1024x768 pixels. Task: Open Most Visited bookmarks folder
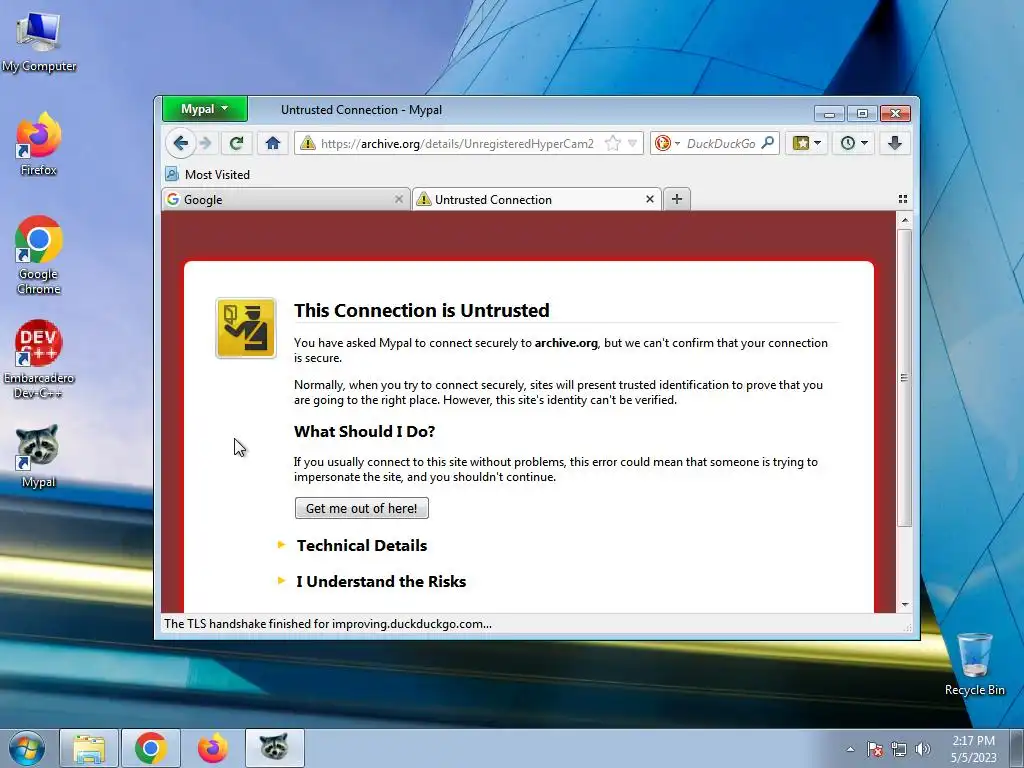coord(207,174)
